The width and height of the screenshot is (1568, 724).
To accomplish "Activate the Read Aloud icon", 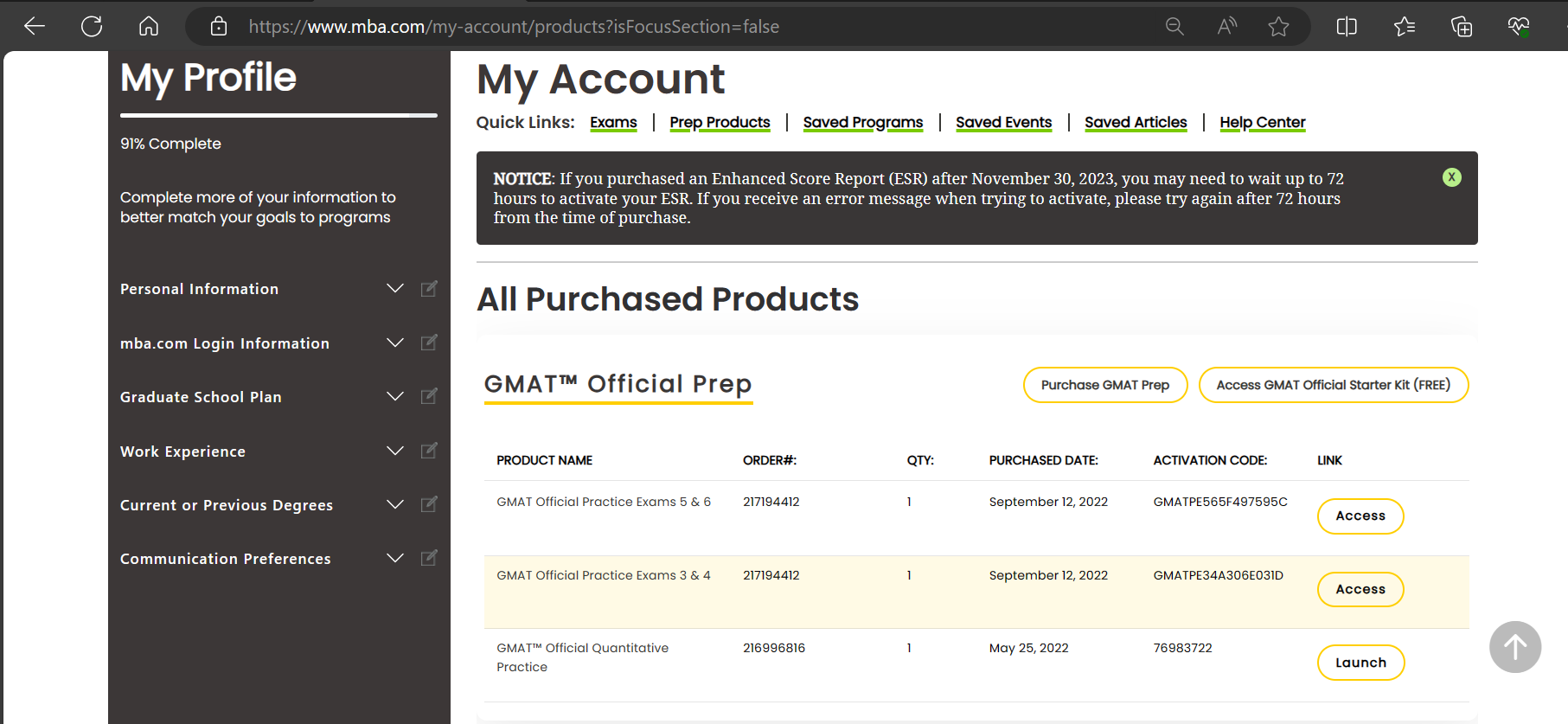I will pyautogui.click(x=1226, y=27).
